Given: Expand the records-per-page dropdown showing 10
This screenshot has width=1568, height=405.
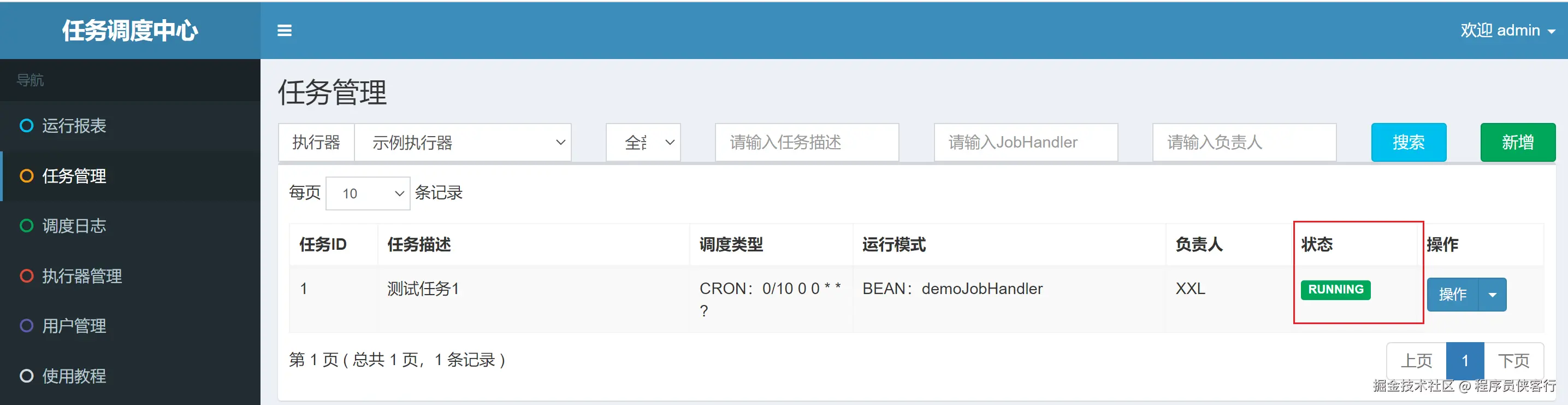Looking at the screenshot, I should coord(368,193).
